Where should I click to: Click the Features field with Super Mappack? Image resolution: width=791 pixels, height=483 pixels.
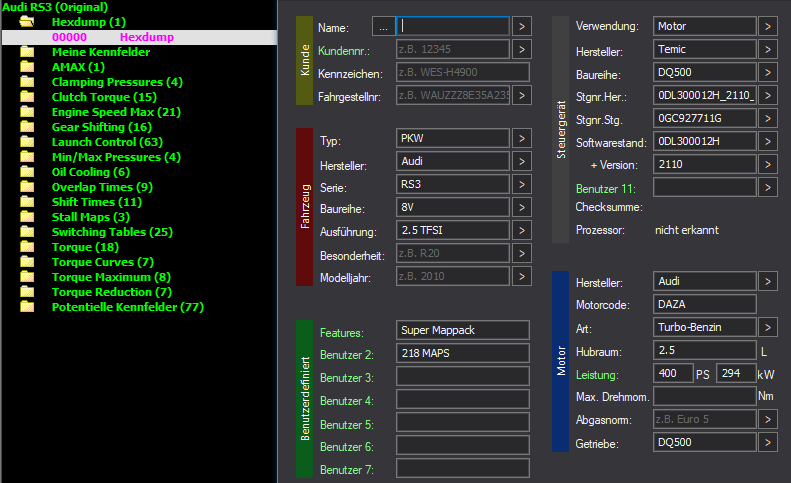pos(463,330)
